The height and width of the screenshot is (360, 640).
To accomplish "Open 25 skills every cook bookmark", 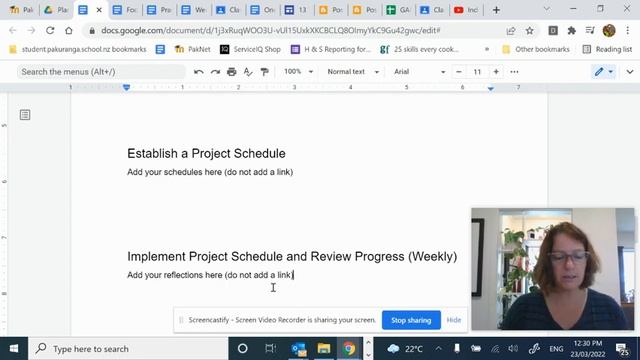I will tap(419, 49).
